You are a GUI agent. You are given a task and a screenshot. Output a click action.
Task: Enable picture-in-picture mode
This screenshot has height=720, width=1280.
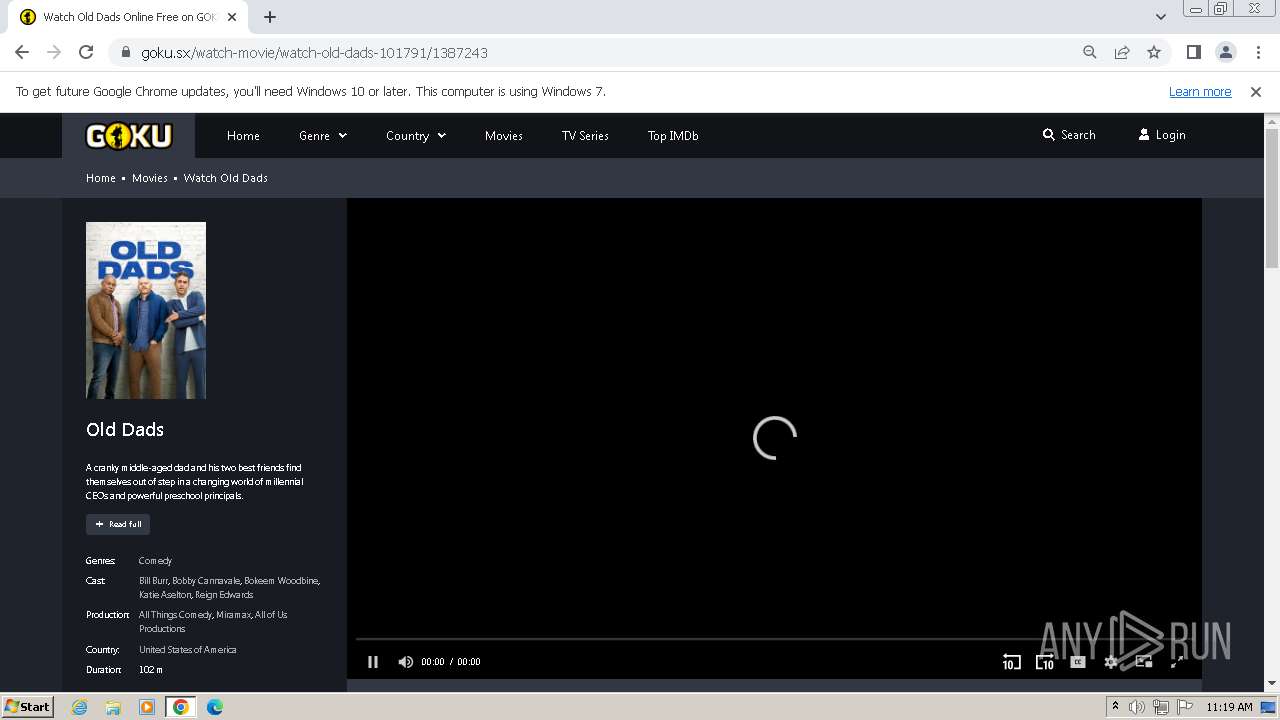1144,662
